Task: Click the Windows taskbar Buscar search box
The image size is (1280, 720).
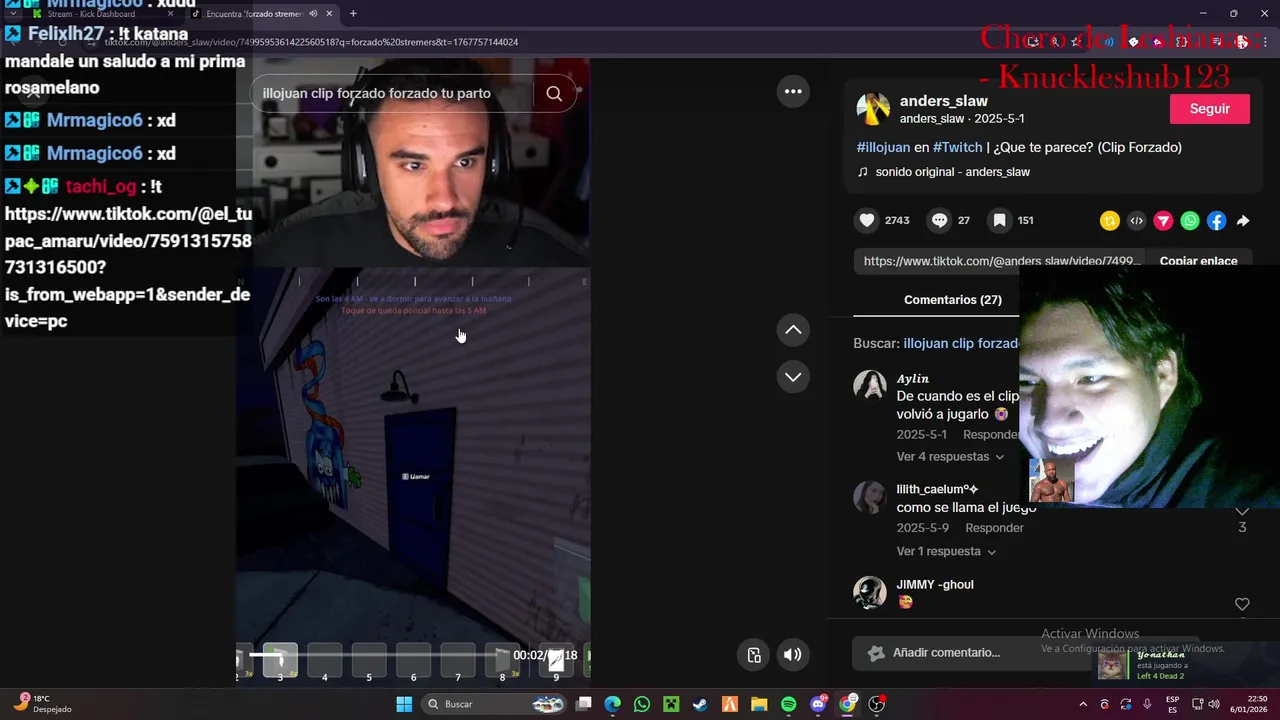Action: [493, 704]
